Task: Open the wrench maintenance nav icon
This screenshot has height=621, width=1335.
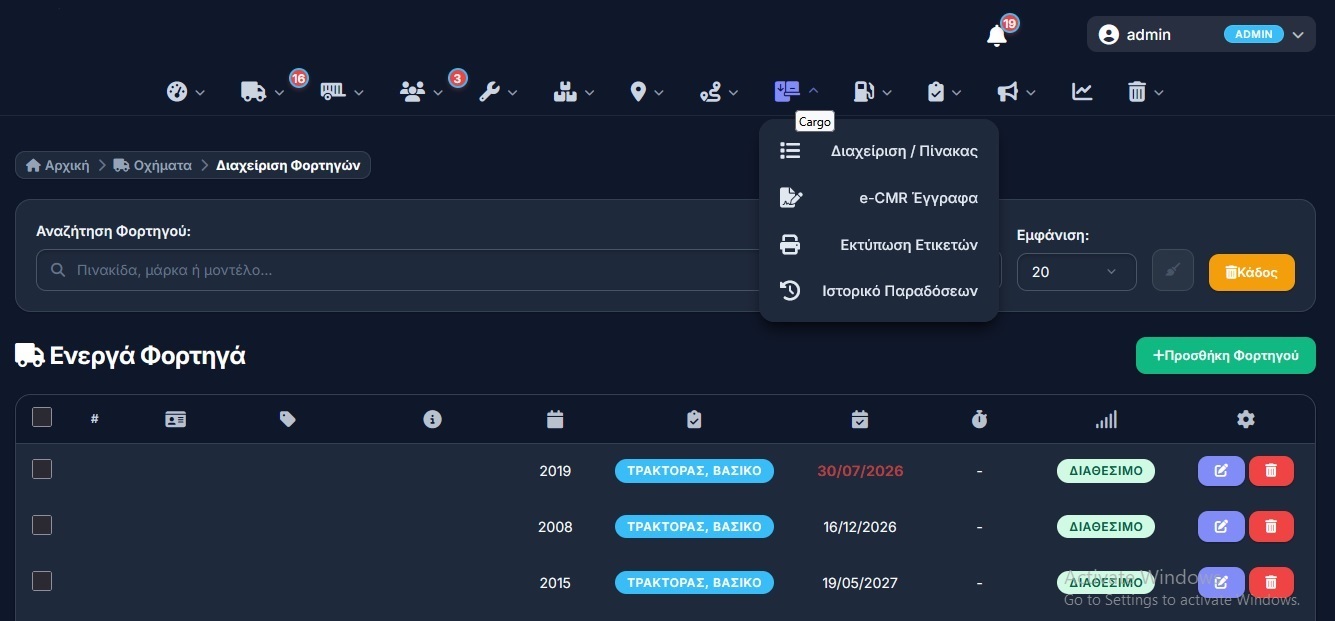Action: [x=489, y=92]
